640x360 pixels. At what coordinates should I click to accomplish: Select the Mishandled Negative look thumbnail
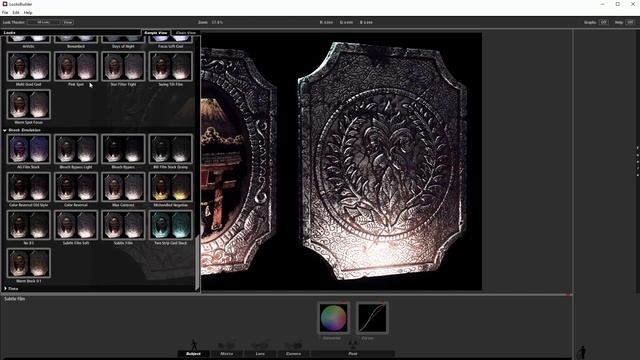point(171,187)
